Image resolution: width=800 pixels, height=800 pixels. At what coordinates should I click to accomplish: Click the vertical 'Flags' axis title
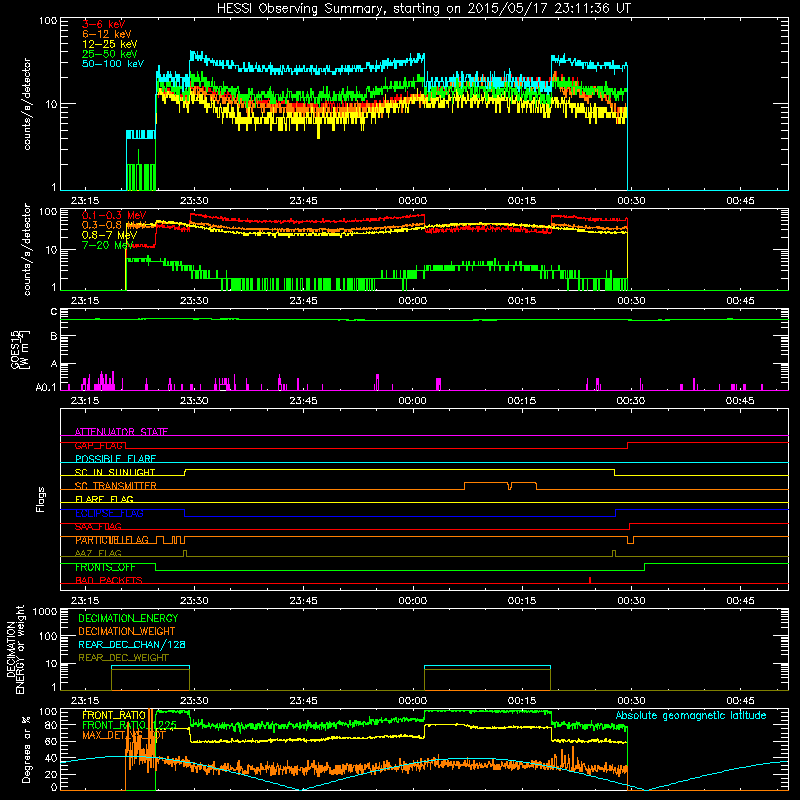(41, 499)
